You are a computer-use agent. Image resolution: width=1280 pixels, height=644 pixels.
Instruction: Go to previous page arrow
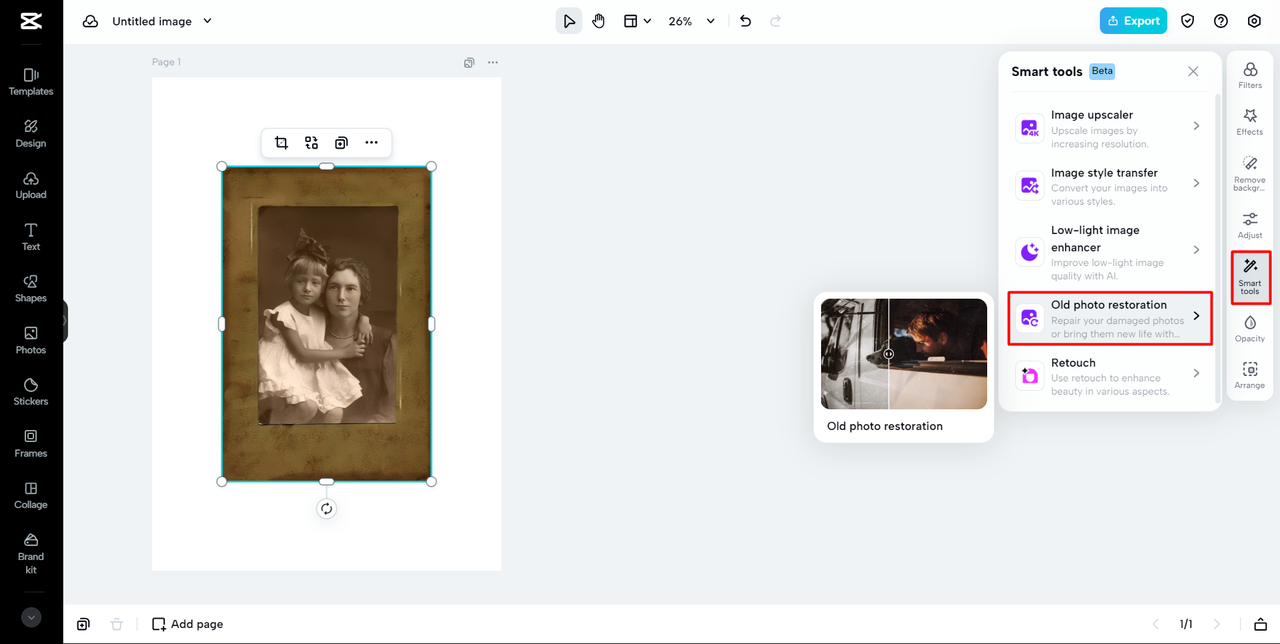click(x=1156, y=624)
